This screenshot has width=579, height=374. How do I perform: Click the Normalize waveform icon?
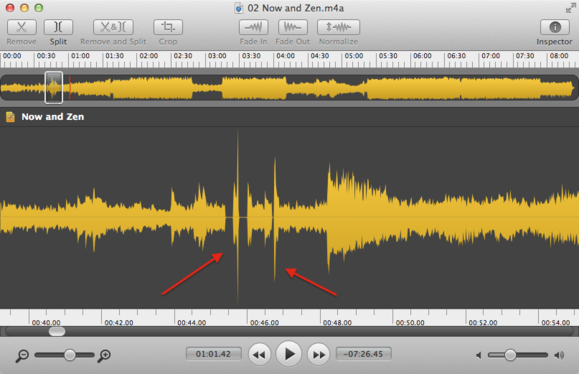tap(338, 27)
